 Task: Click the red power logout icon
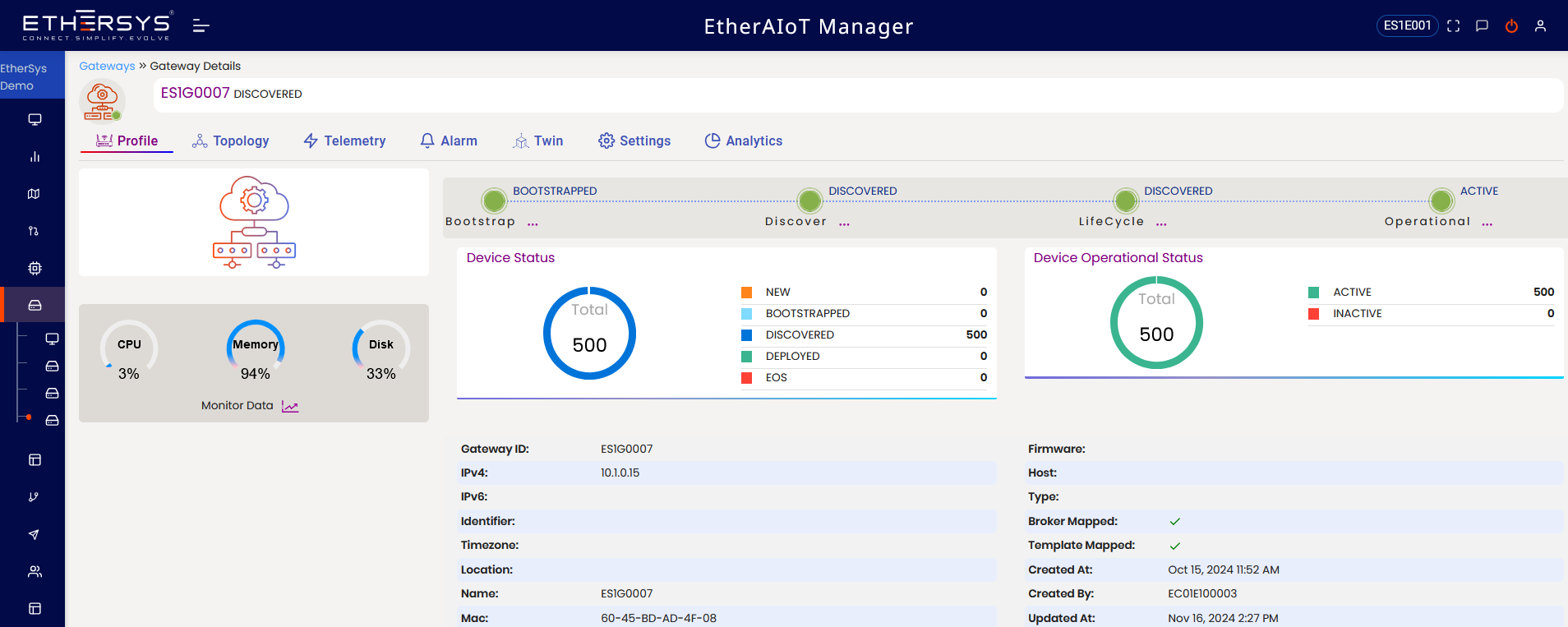tap(1511, 26)
